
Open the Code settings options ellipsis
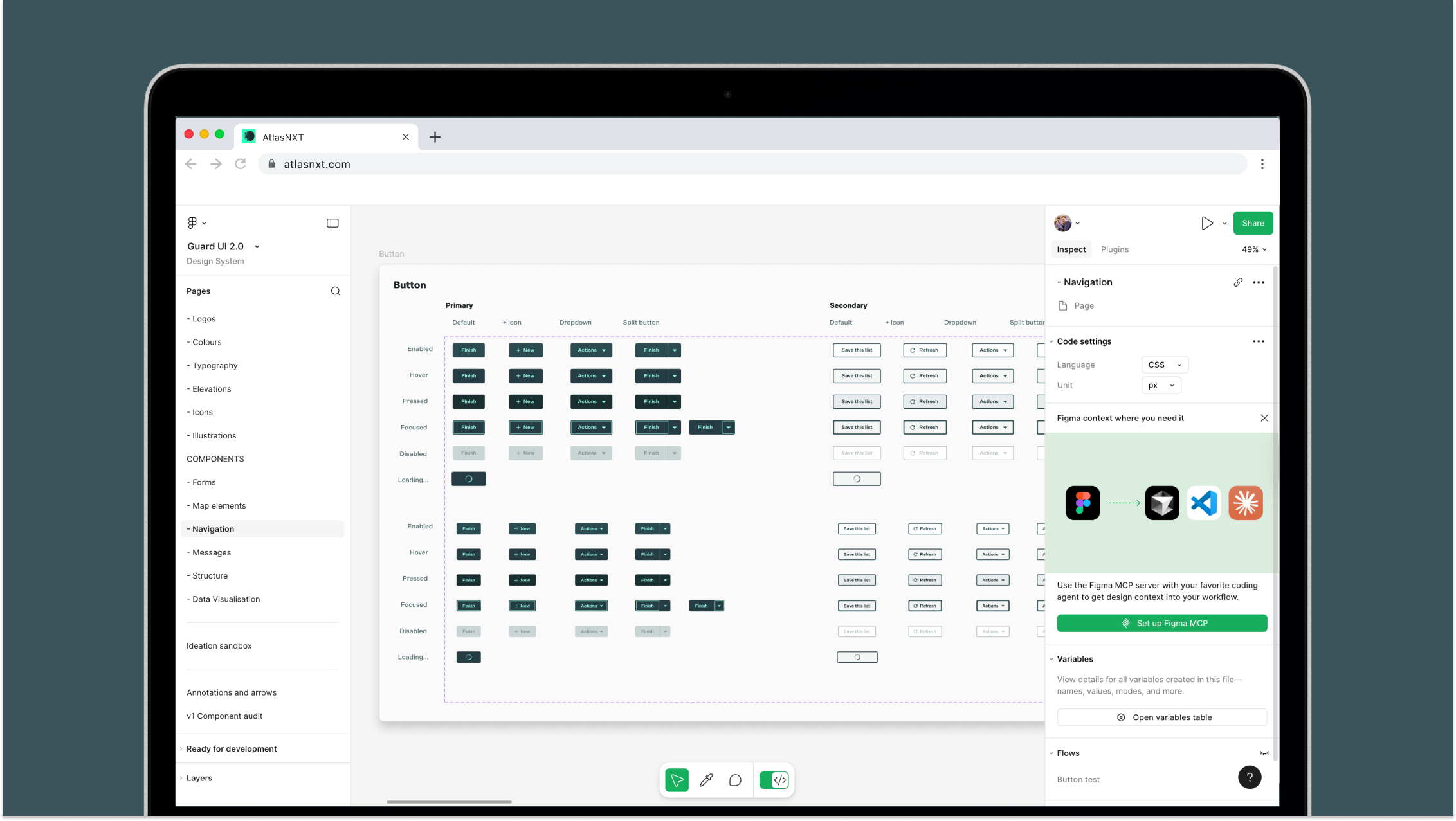[1259, 341]
